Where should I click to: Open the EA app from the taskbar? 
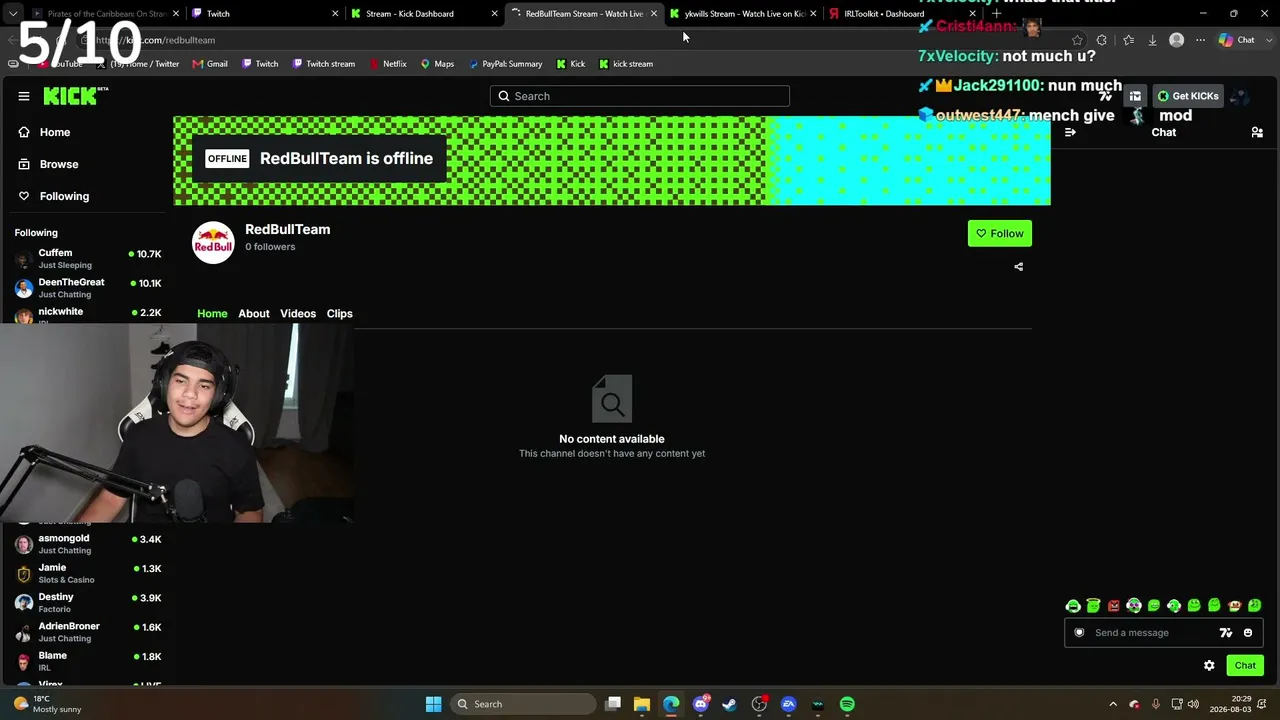pos(789,704)
